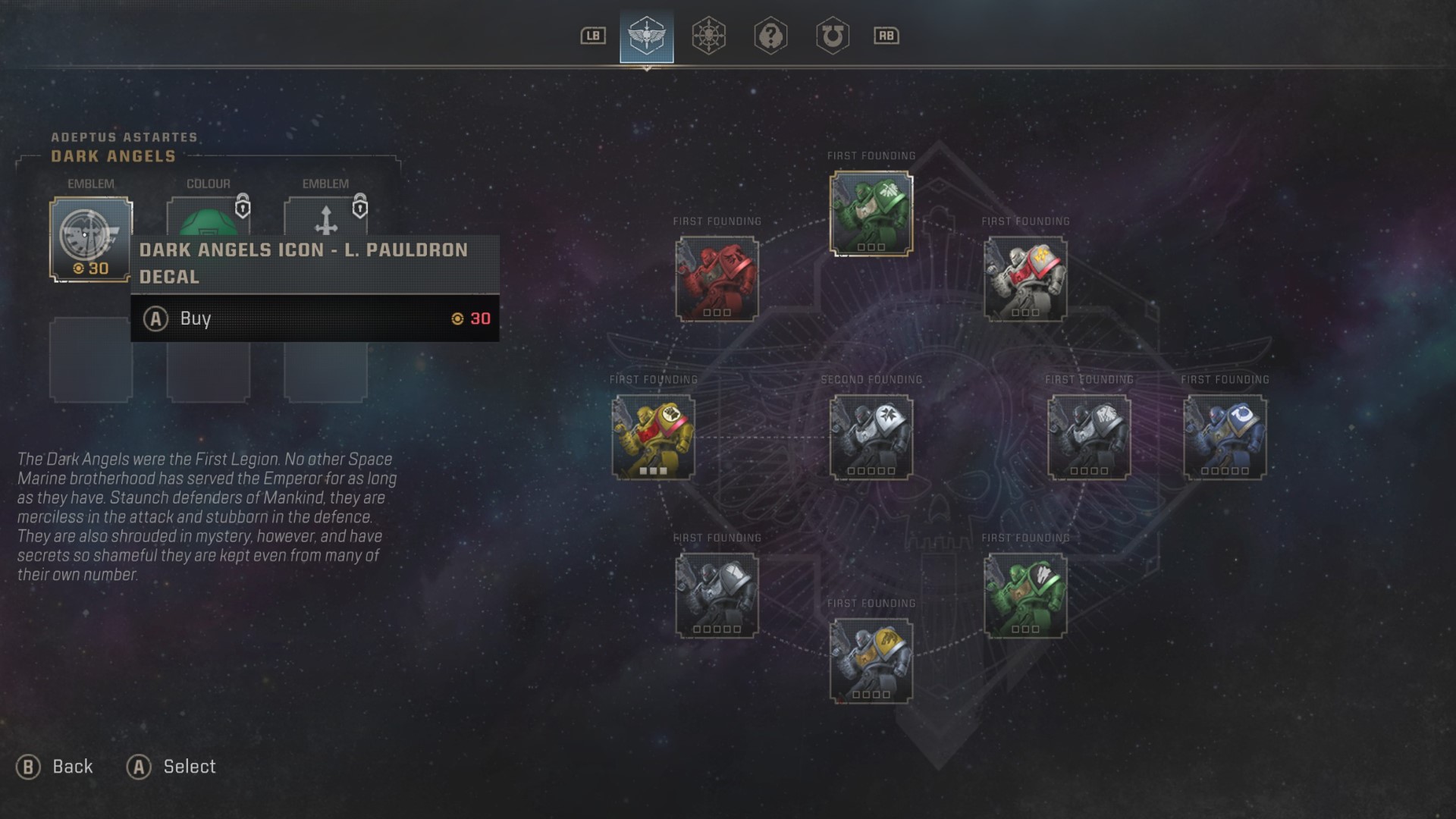Select the Second Founding gray armor thumbnail
The image size is (1456, 819).
[x=870, y=435]
